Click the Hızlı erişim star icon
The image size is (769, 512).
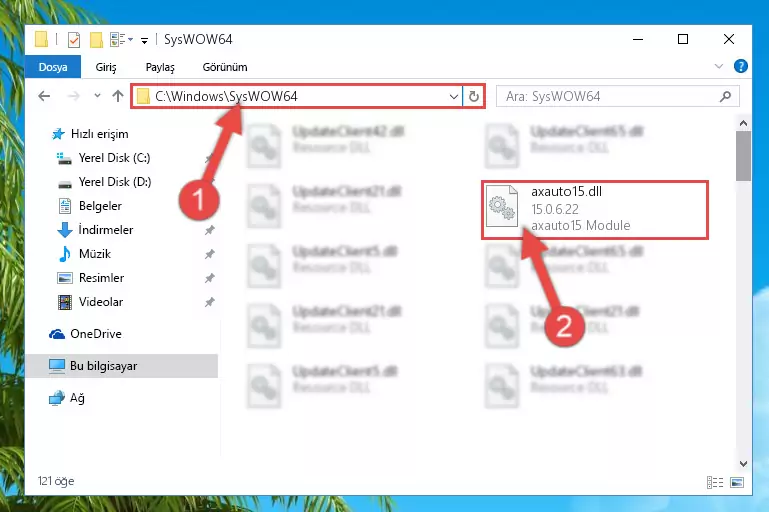pos(58,134)
